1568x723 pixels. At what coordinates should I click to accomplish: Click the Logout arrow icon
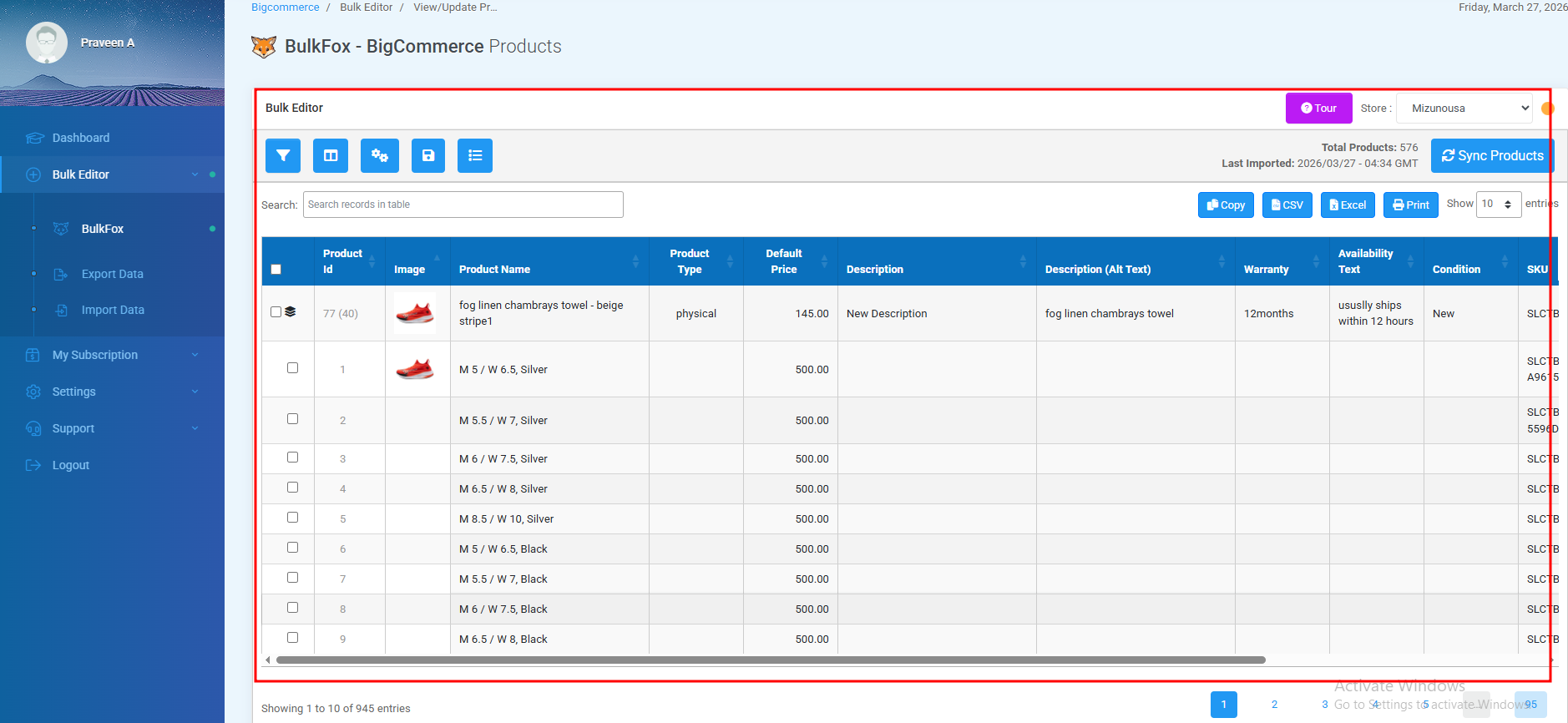33,465
